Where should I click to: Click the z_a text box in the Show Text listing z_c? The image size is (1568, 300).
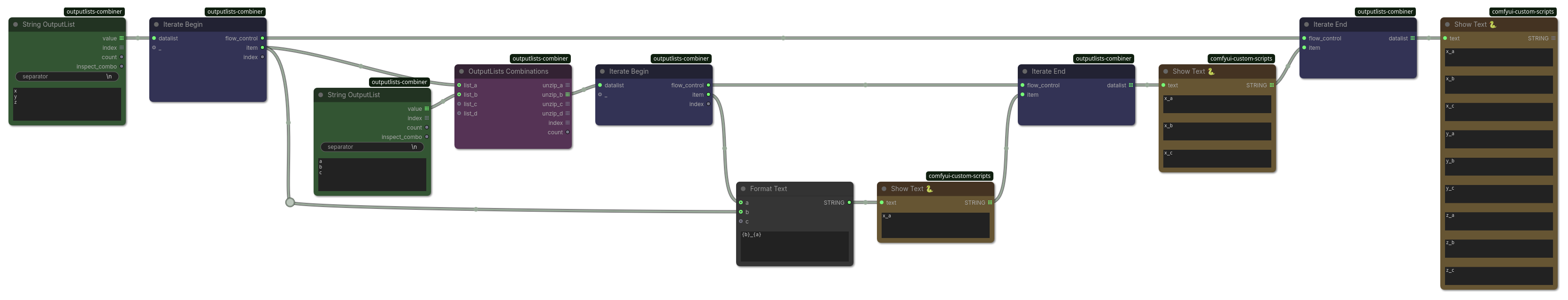1499,221
